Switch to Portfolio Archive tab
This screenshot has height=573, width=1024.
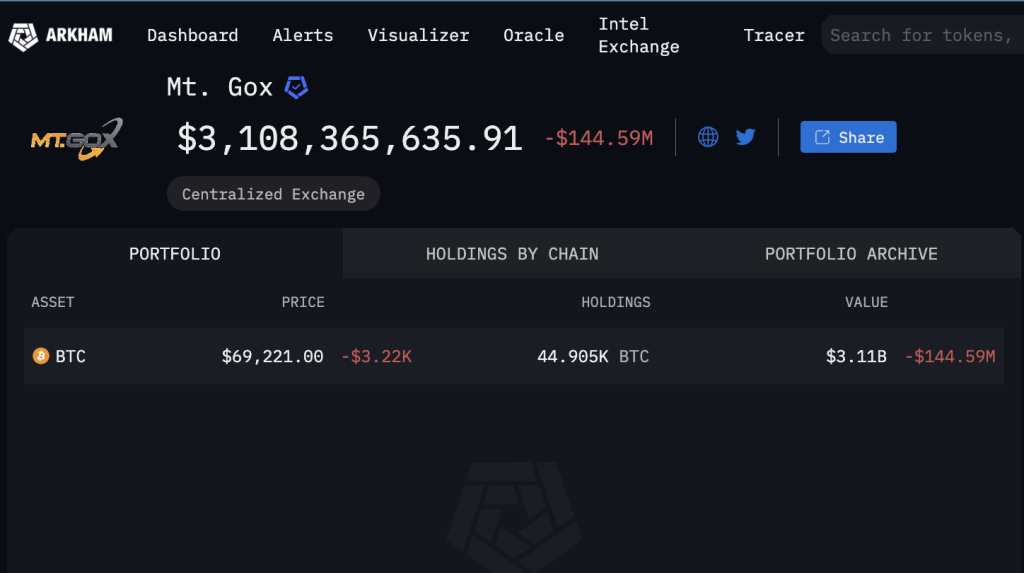[851, 254]
